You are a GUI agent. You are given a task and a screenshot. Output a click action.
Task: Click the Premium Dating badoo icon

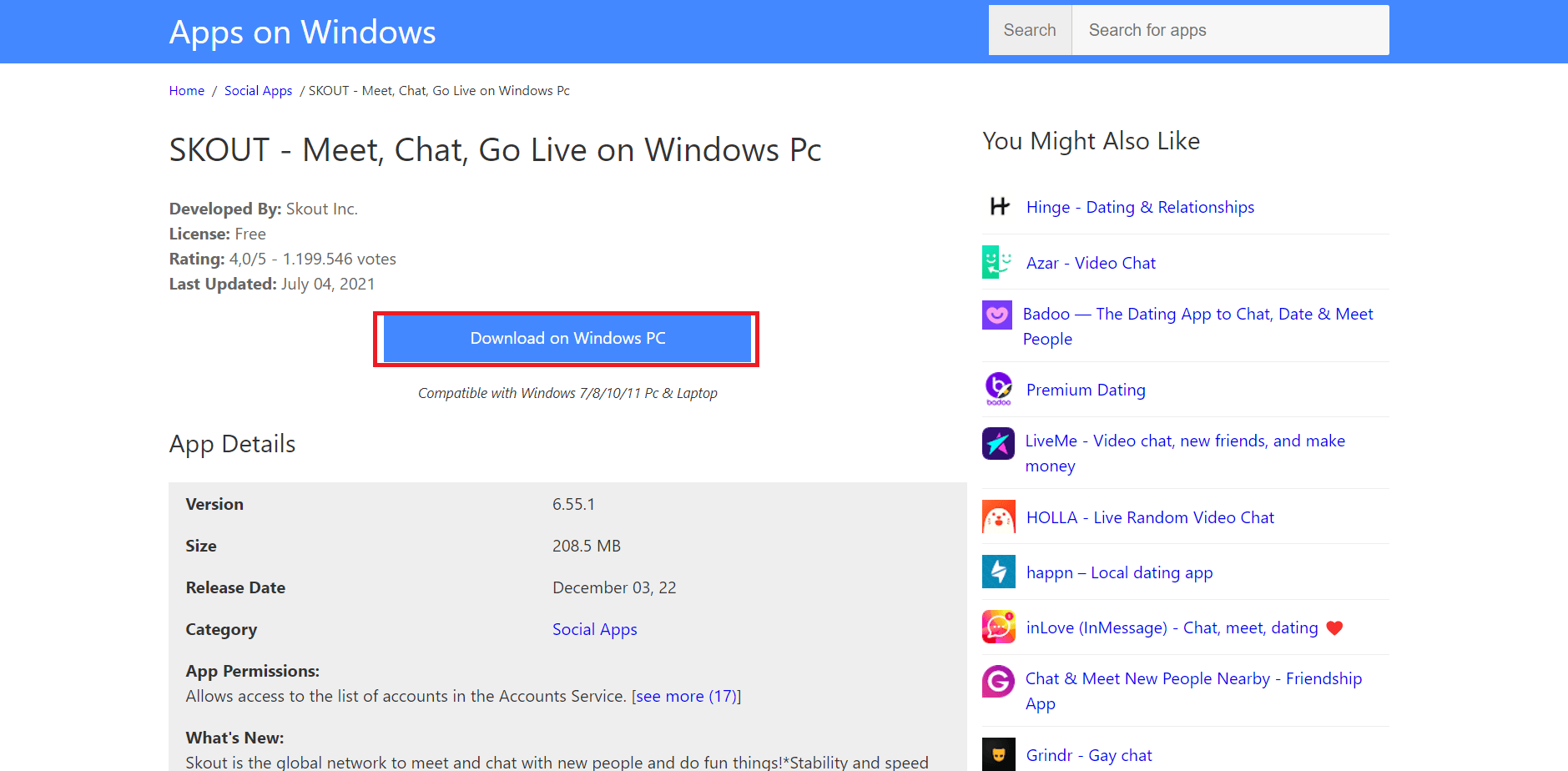999,389
